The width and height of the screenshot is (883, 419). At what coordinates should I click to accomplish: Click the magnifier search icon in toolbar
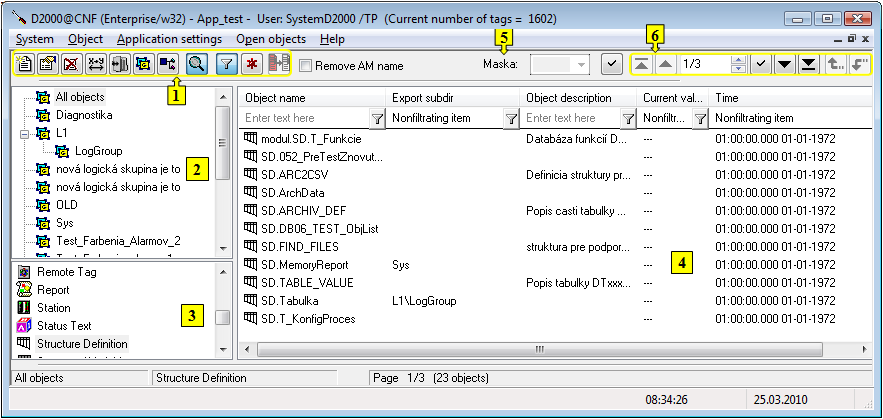(x=197, y=64)
